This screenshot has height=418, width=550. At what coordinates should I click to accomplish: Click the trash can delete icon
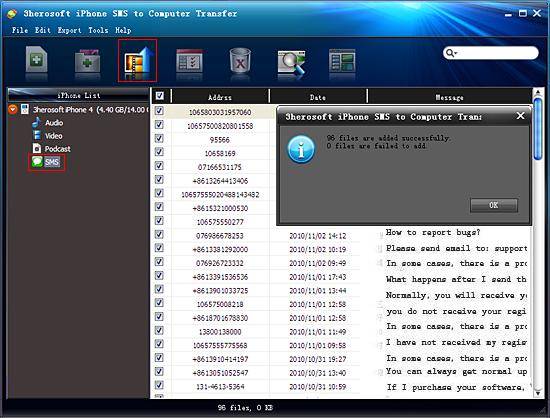(x=240, y=61)
